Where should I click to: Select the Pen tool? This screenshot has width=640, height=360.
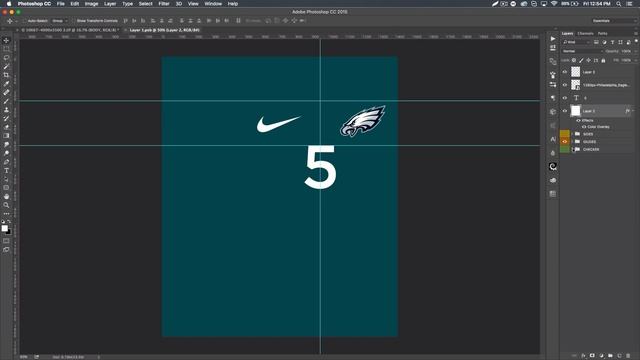tap(6, 162)
